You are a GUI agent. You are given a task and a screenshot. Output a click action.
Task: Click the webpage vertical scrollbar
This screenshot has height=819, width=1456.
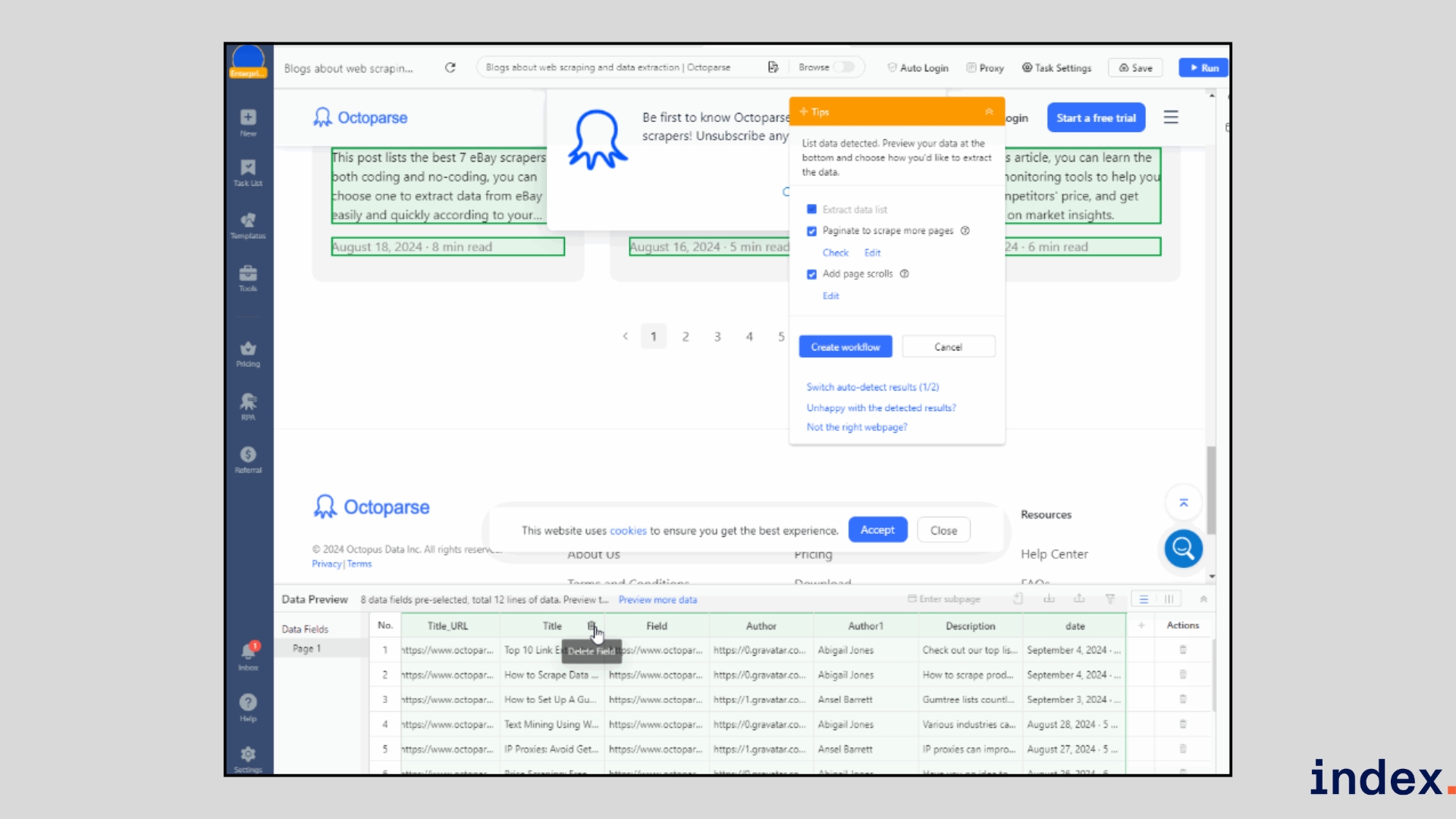(x=1211, y=489)
